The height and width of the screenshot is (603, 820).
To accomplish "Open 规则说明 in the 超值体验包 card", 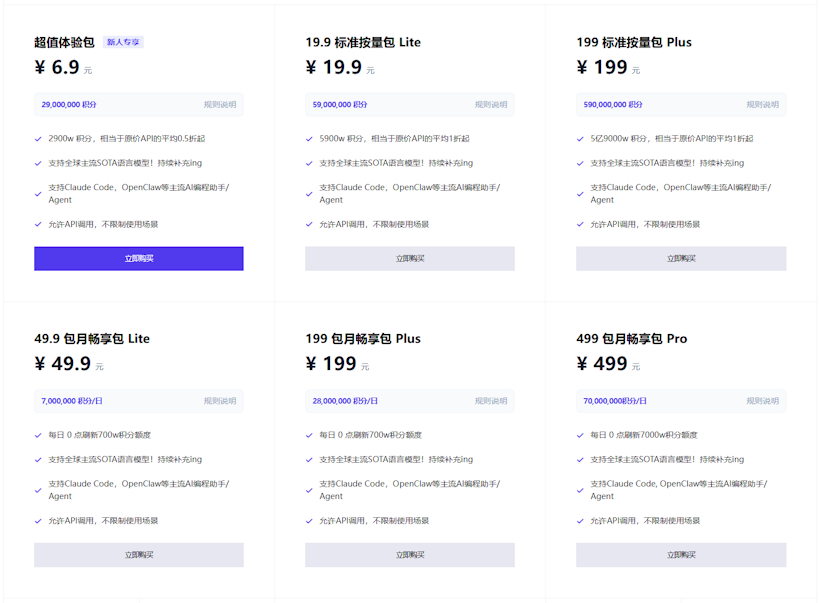I will pyautogui.click(x=220, y=105).
